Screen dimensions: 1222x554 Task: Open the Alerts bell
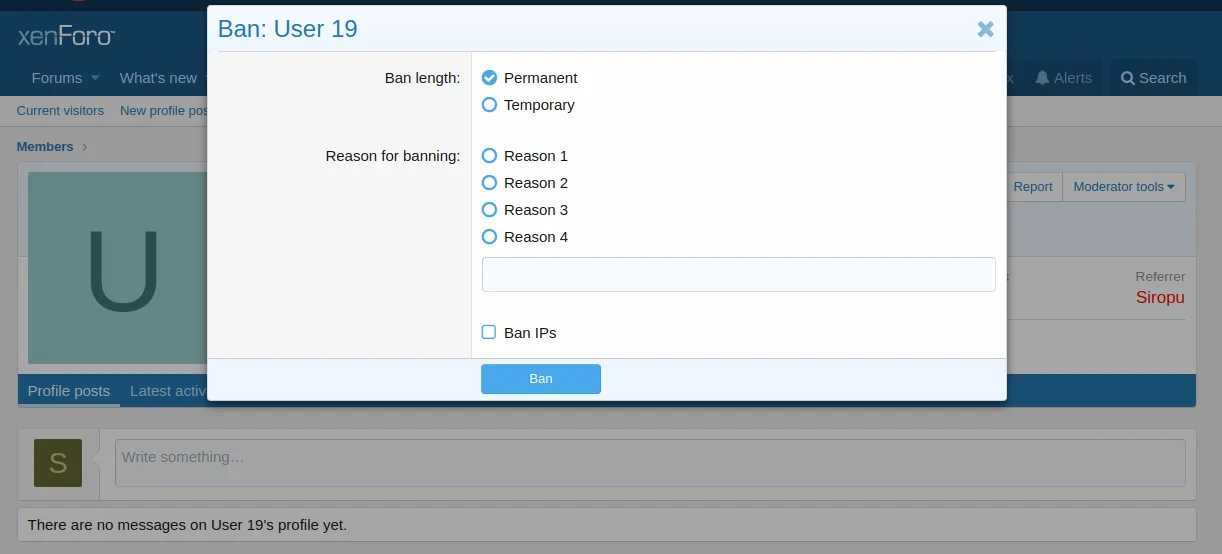[1062, 78]
